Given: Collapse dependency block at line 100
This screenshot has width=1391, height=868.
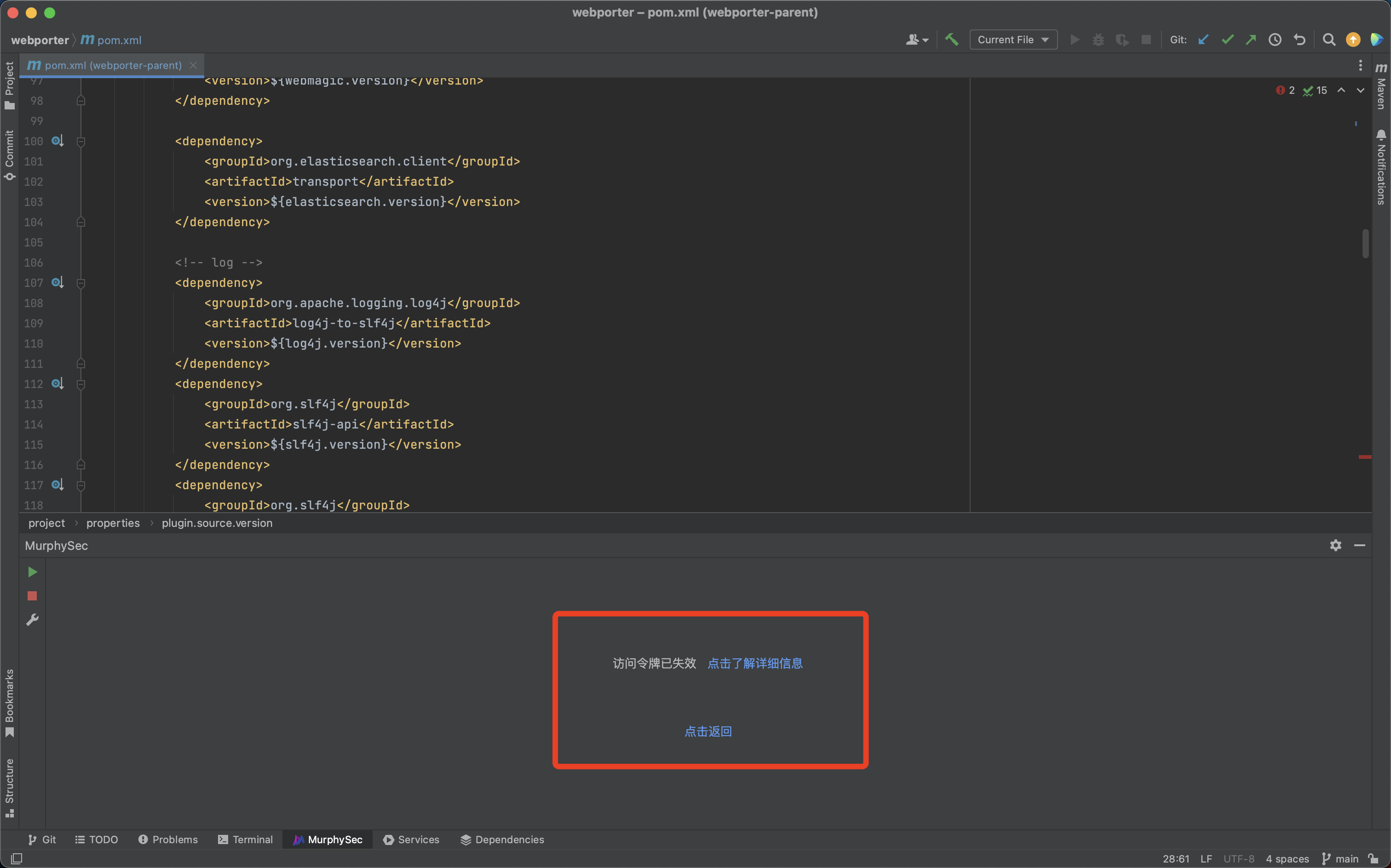Looking at the screenshot, I should coord(81,142).
